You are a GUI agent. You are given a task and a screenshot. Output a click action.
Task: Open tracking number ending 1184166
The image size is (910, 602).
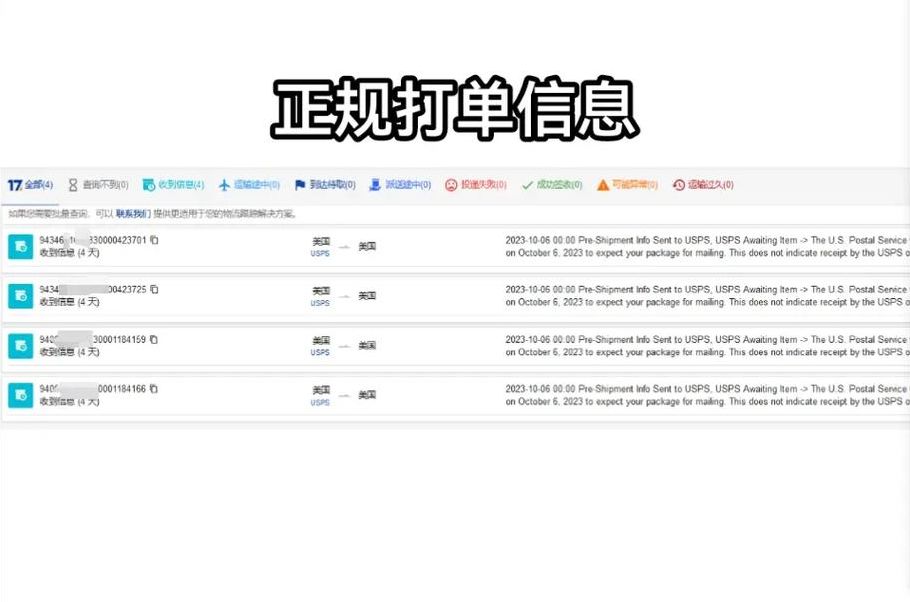(x=92, y=388)
